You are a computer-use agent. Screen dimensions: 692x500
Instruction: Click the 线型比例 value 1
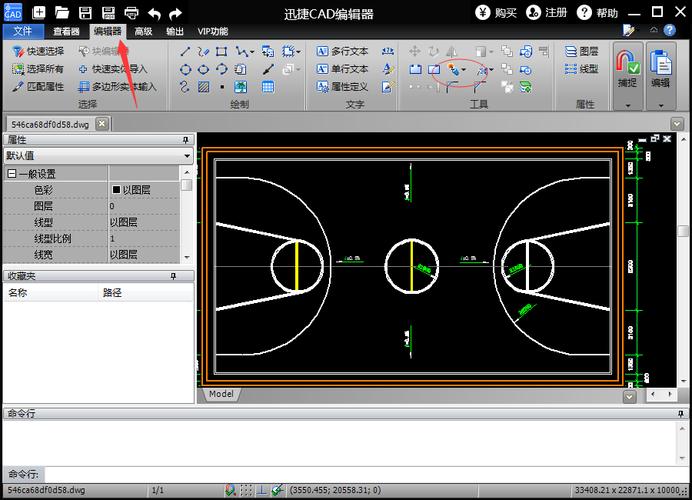click(x=143, y=238)
